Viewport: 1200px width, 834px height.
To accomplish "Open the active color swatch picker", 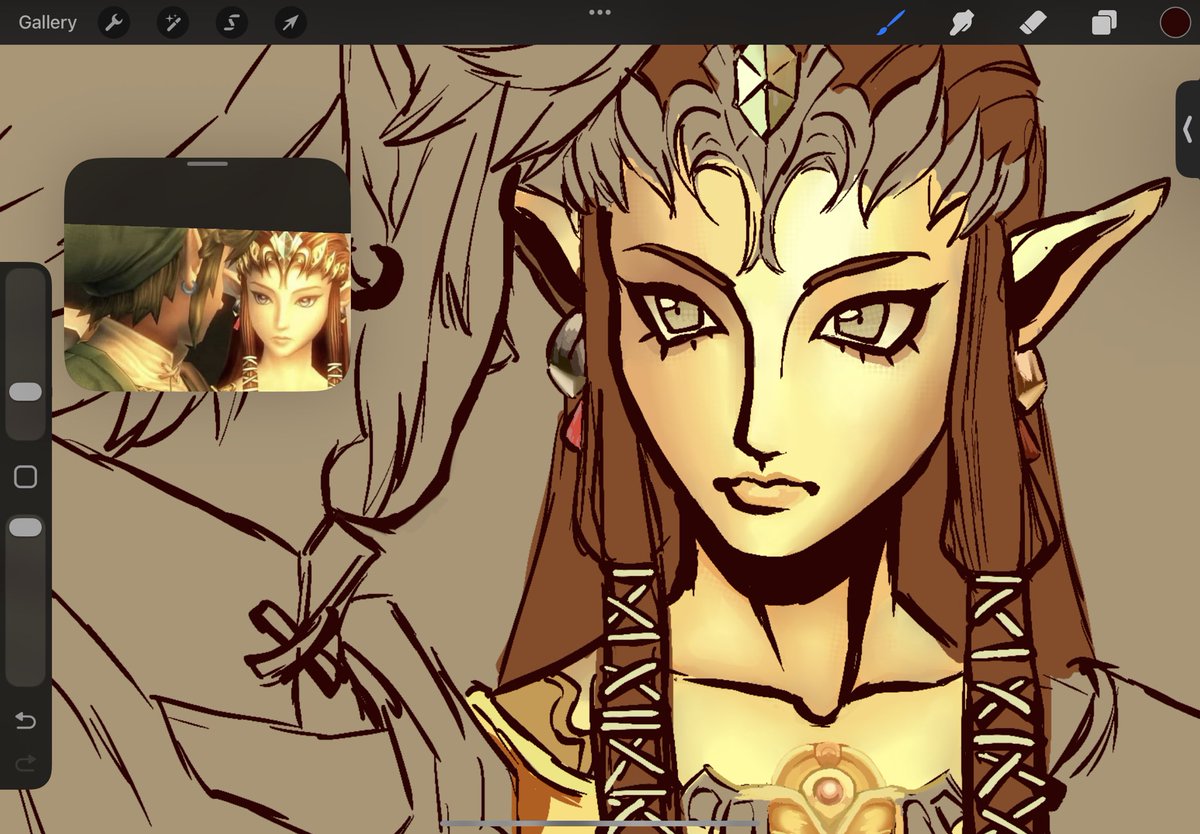I will (1174, 22).
